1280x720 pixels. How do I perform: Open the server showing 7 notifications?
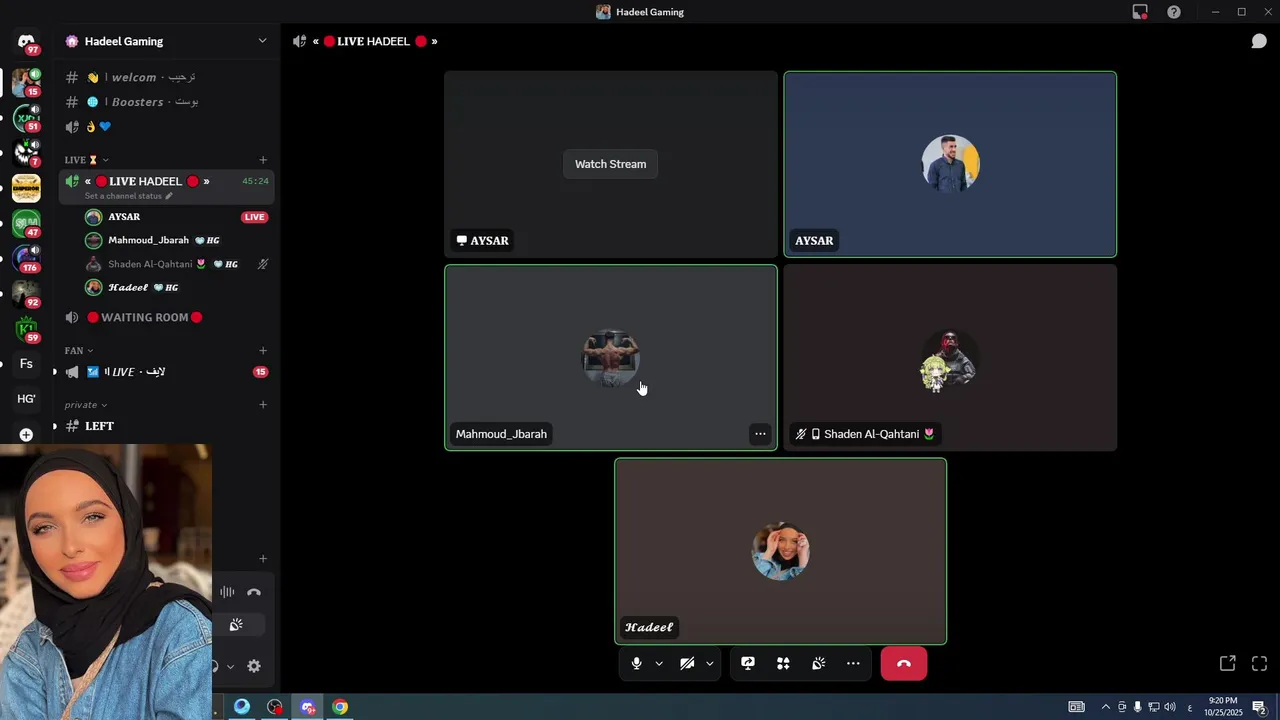26,153
